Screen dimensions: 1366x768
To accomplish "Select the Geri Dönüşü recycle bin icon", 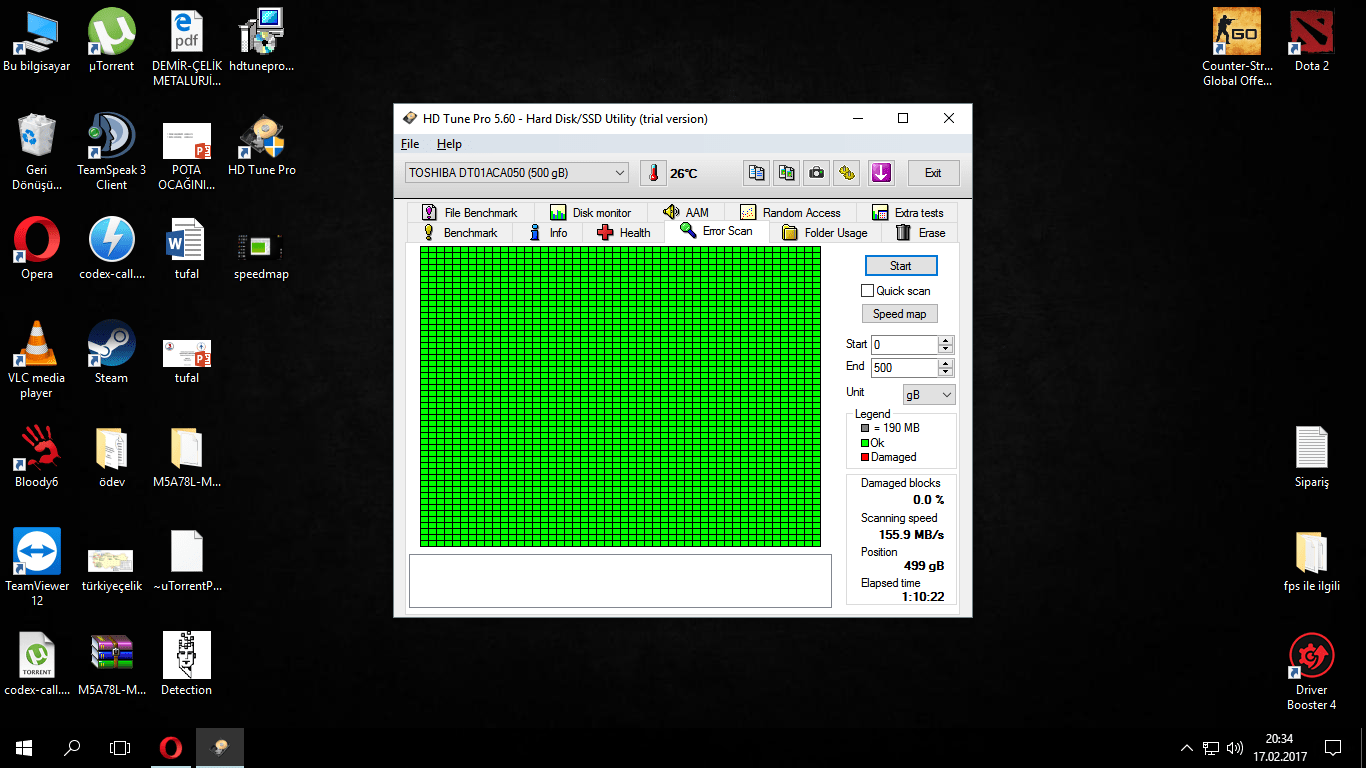I will point(37,152).
